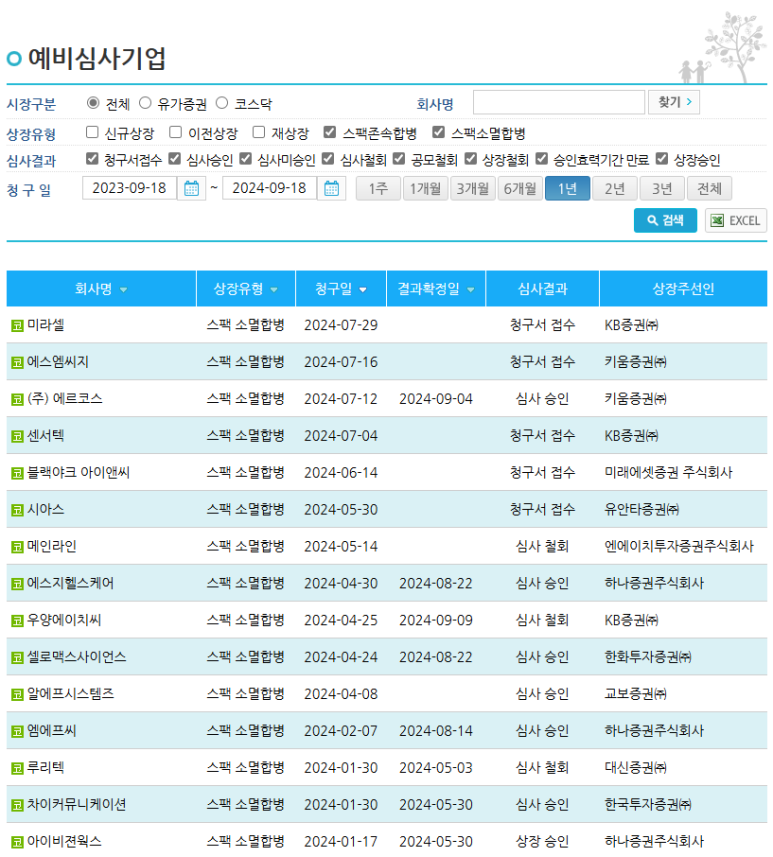The image size is (773, 857).
Task: Click the market icon beside 우양에이치씨
Action: point(17,621)
